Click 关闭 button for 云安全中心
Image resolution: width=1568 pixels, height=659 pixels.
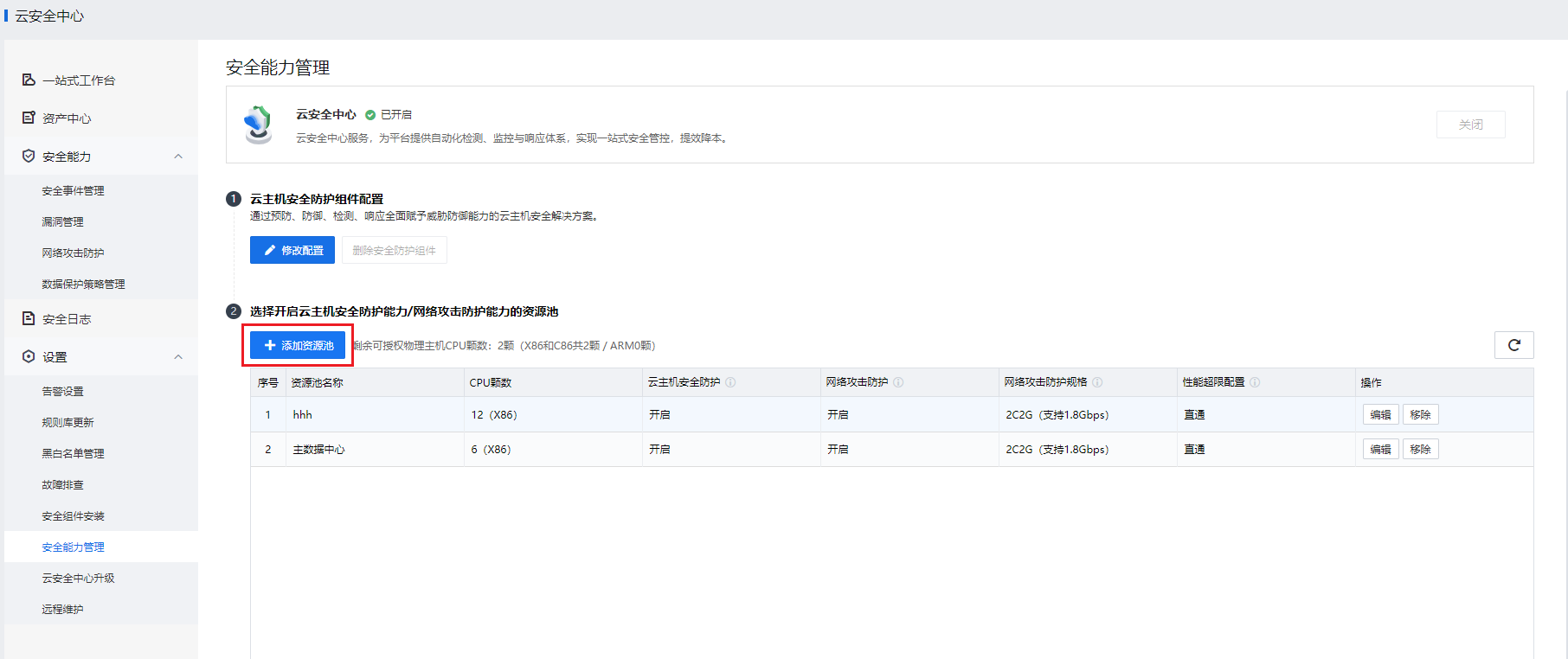click(x=1470, y=125)
